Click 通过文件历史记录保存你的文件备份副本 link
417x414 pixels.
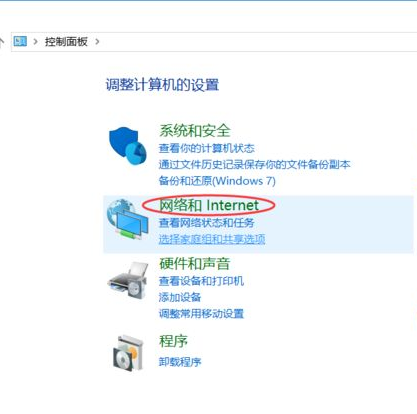tap(254, 164)
